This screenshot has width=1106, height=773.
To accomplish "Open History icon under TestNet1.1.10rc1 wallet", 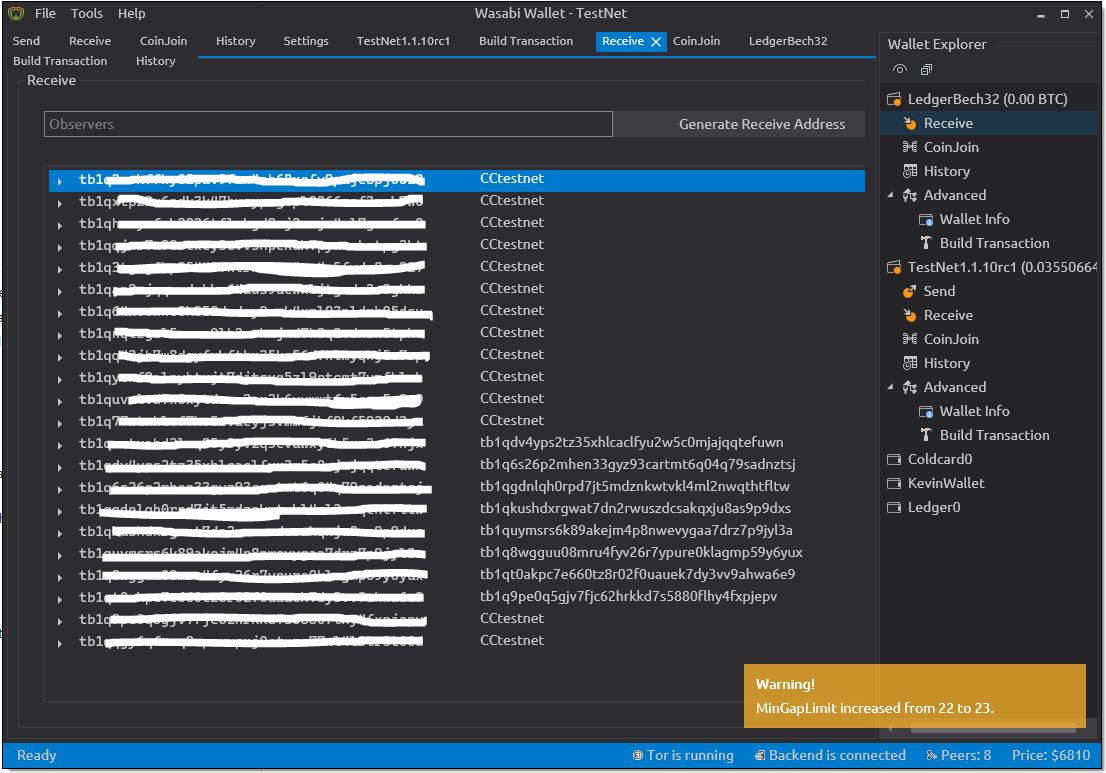I will click(910, 363).
